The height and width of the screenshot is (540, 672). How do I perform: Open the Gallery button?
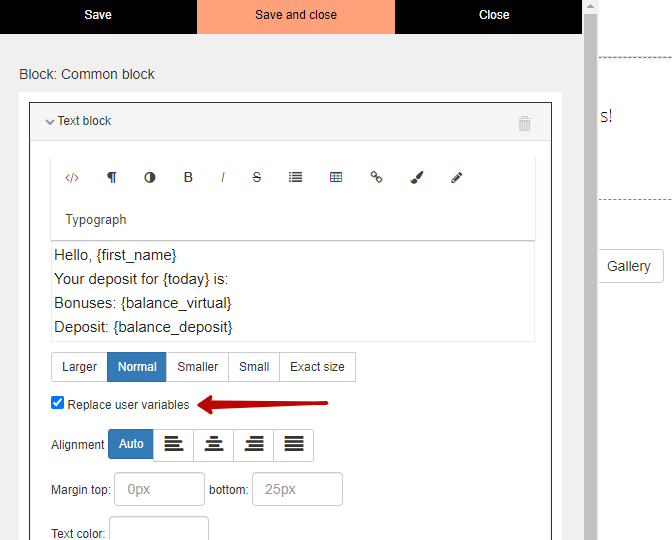[630, 266]
